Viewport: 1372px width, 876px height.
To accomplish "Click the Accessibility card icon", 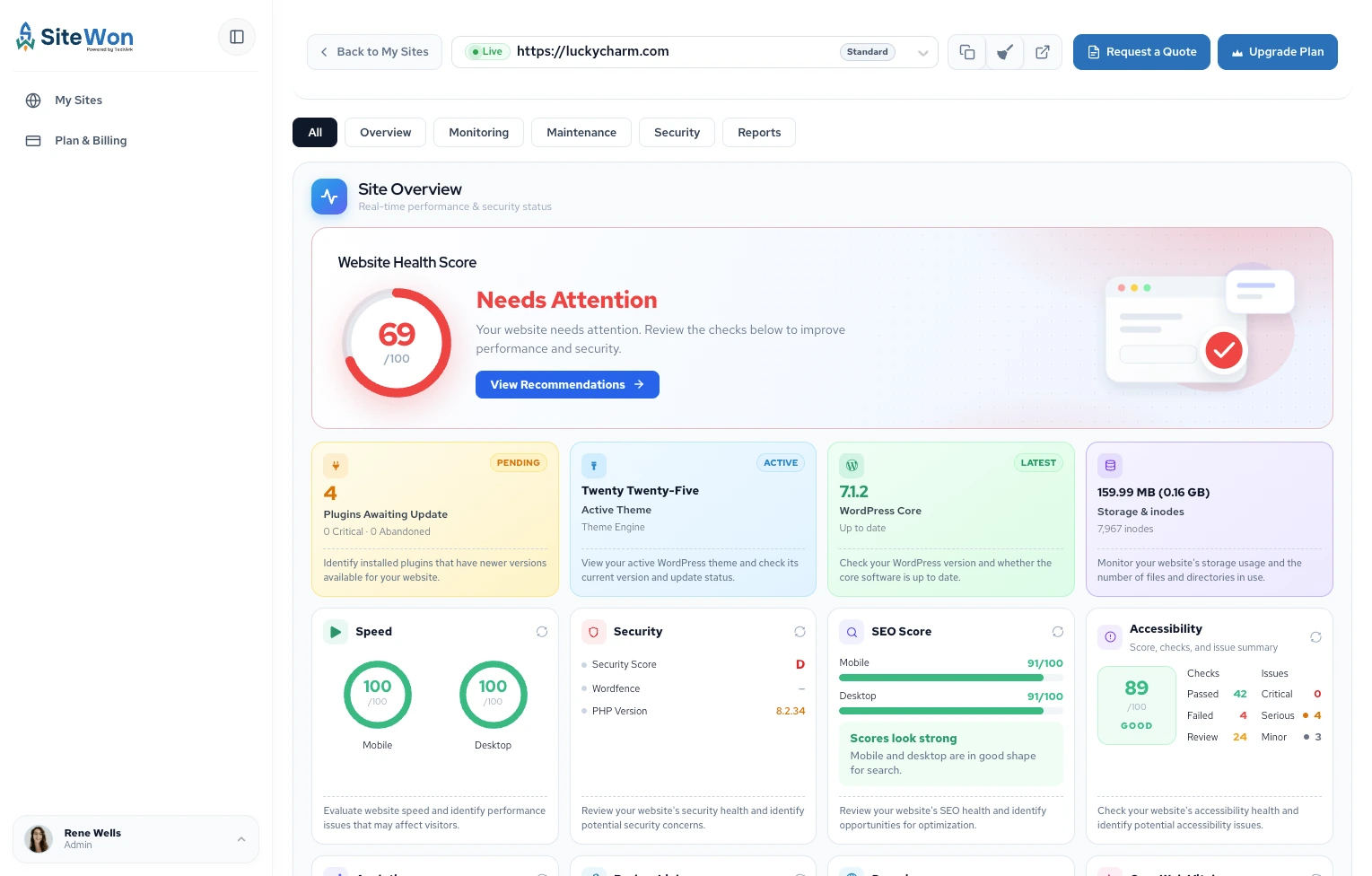I will click(x=1110, y=637).
